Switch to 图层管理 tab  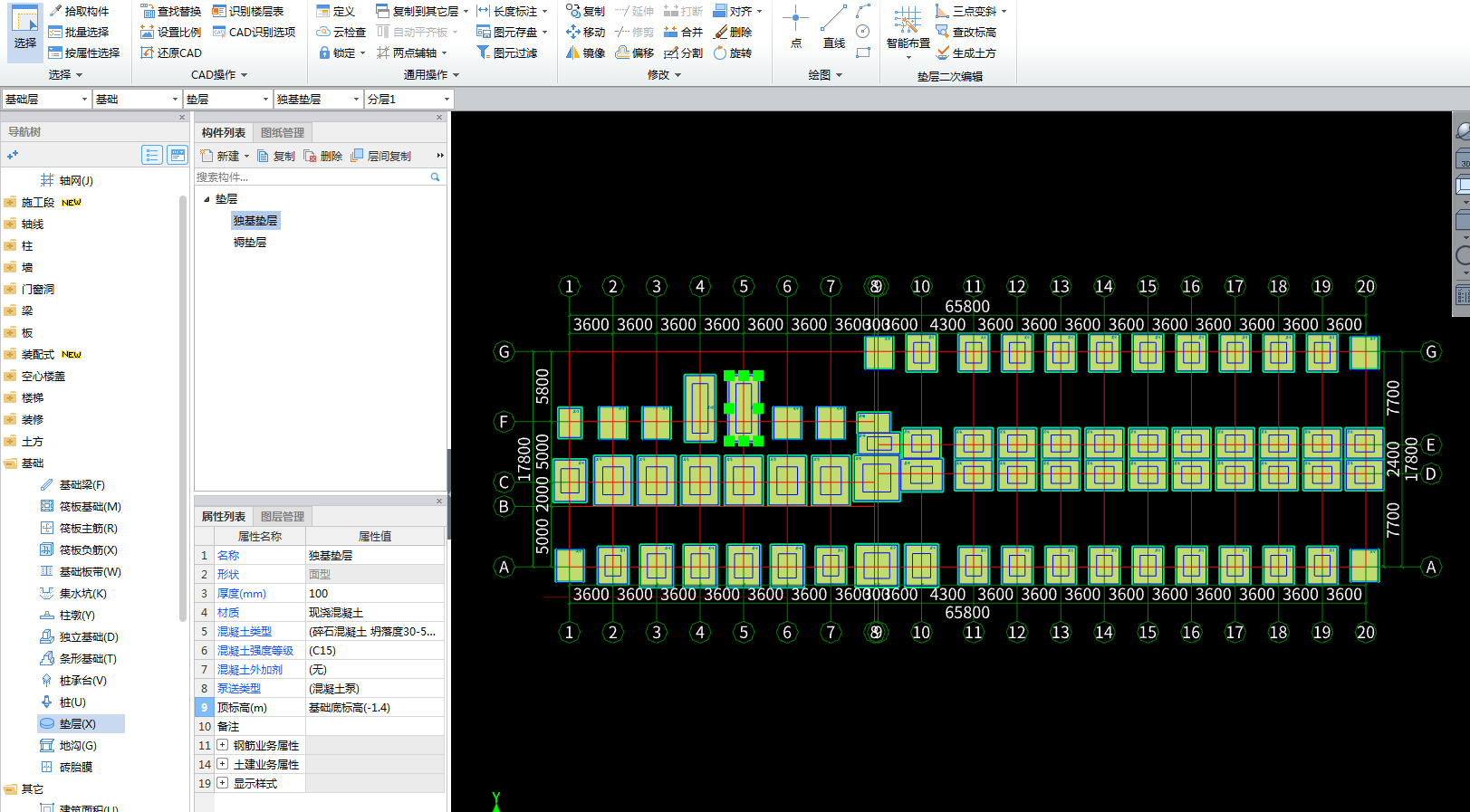tap(283, 516)
